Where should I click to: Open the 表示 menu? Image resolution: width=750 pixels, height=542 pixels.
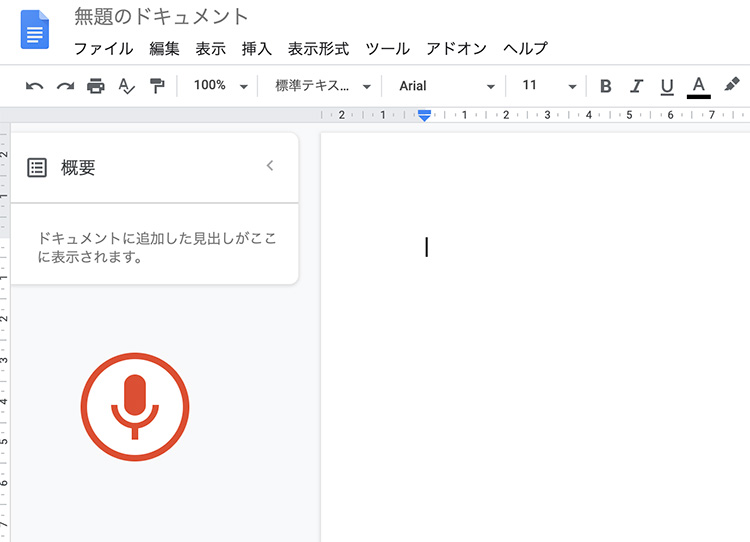tap(210, 49)
